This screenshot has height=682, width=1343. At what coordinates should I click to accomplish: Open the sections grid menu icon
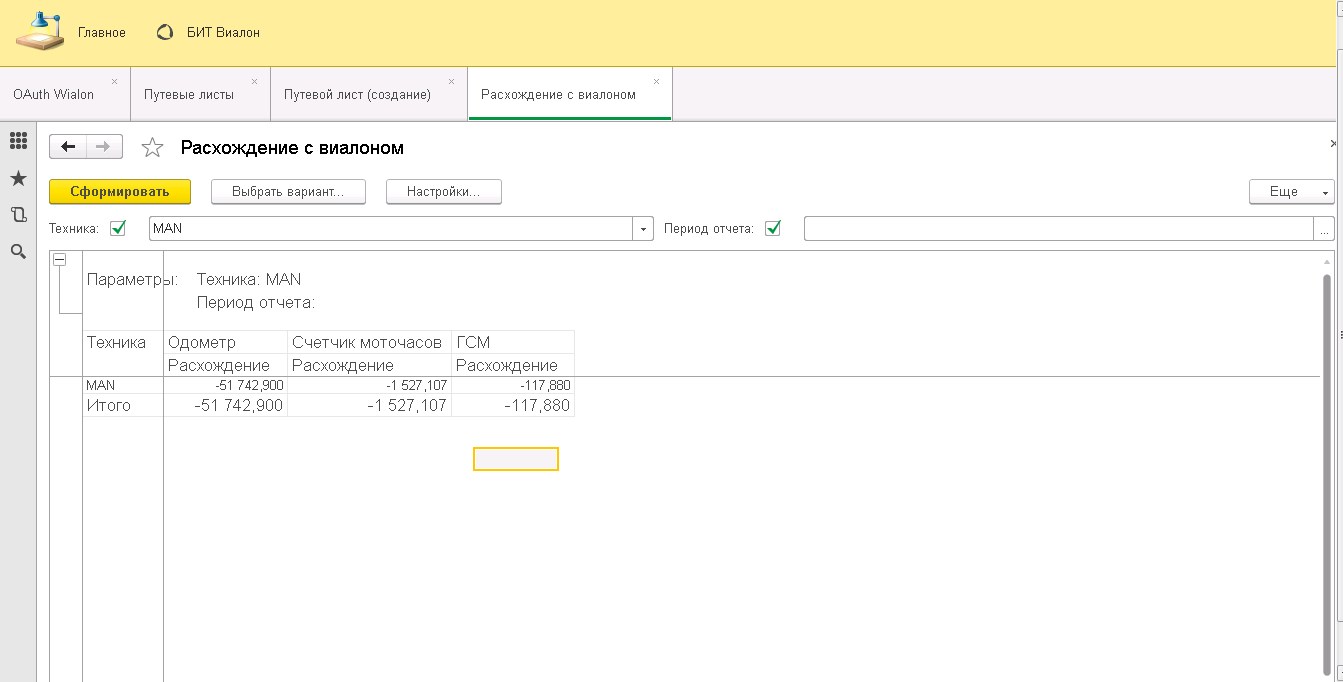coord(18,141)
